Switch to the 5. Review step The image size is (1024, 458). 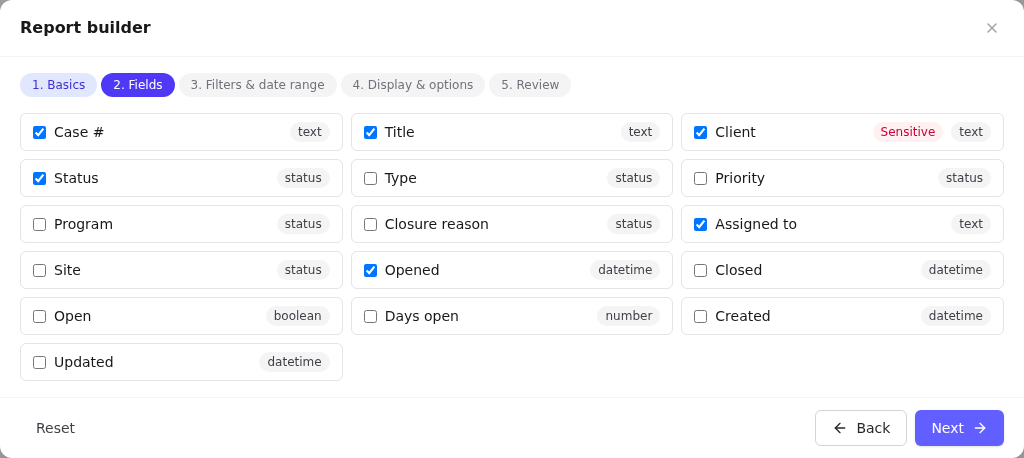click(530, 85)
